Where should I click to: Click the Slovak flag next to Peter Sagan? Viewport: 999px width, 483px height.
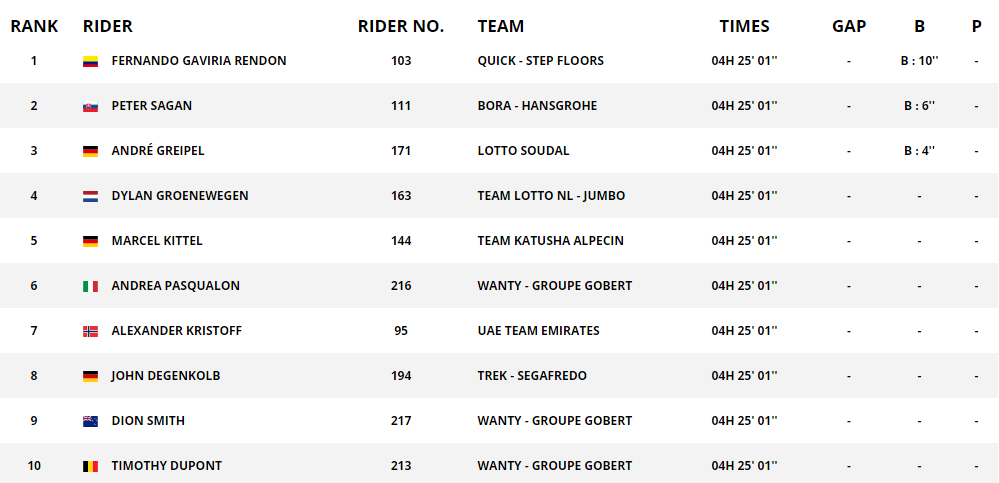[x=90, y=106]
